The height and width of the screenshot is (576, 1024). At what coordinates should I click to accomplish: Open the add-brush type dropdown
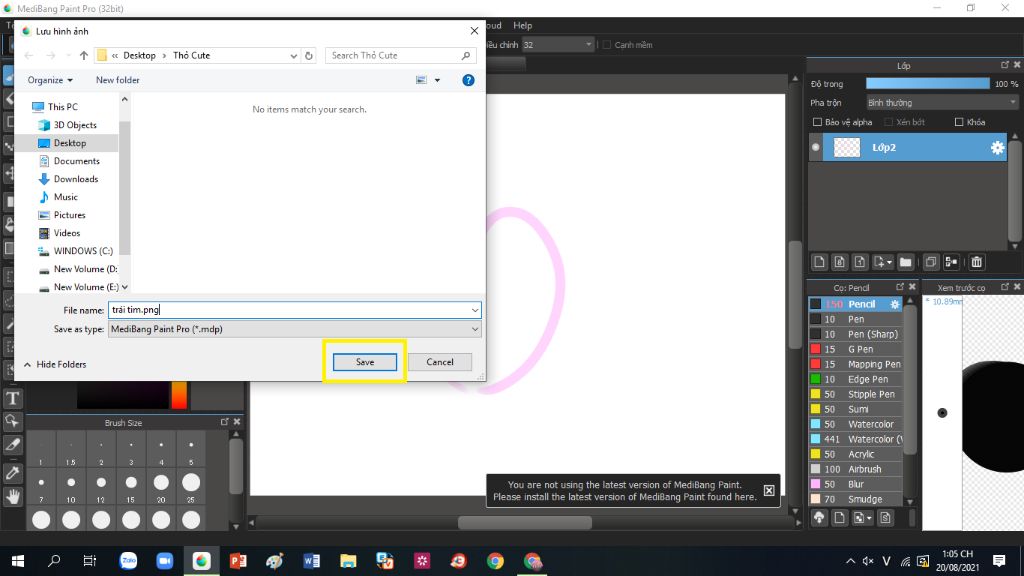[x=863, y=518]
